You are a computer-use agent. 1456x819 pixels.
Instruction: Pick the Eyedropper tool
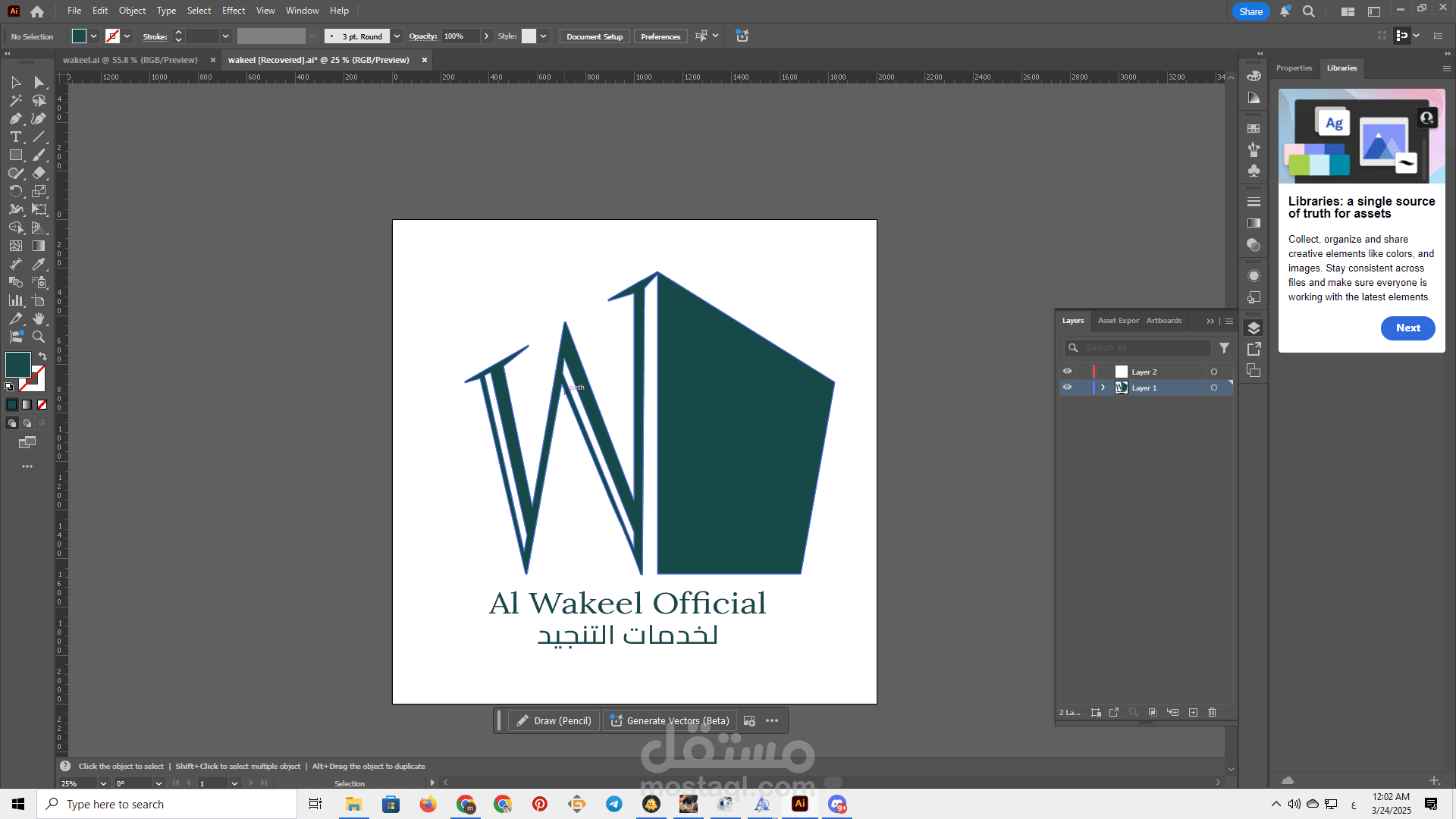39,264
